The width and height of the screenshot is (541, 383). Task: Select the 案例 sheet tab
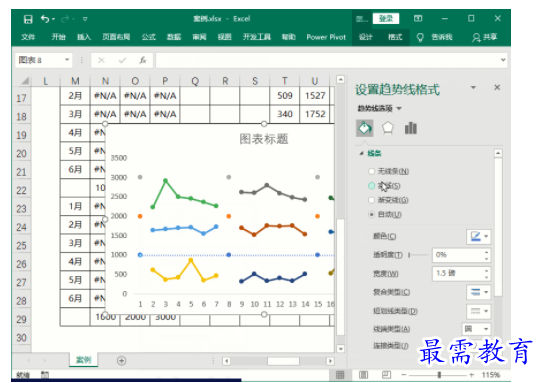[x=83, y=360]
